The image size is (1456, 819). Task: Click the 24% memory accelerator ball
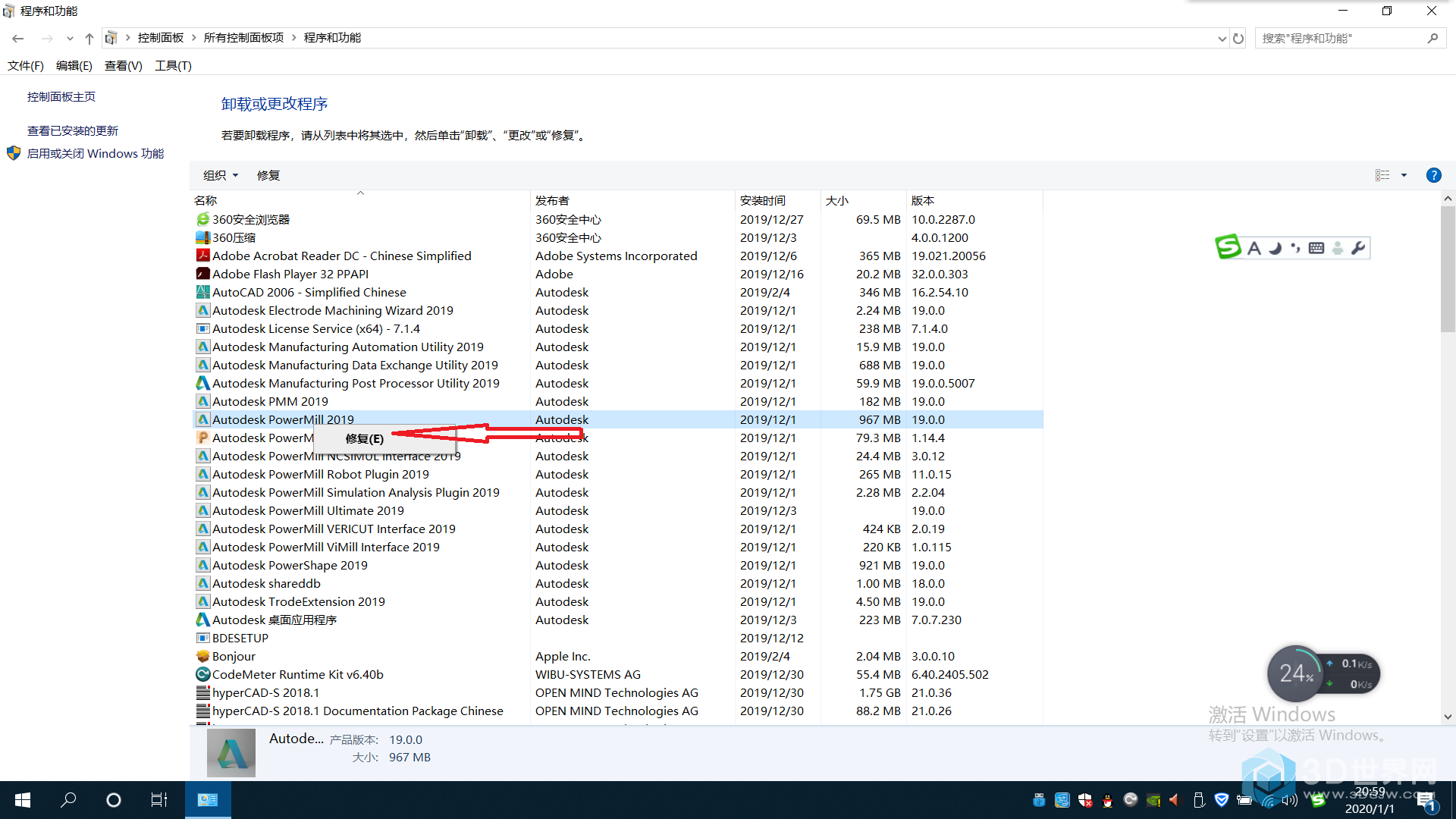1297,673
